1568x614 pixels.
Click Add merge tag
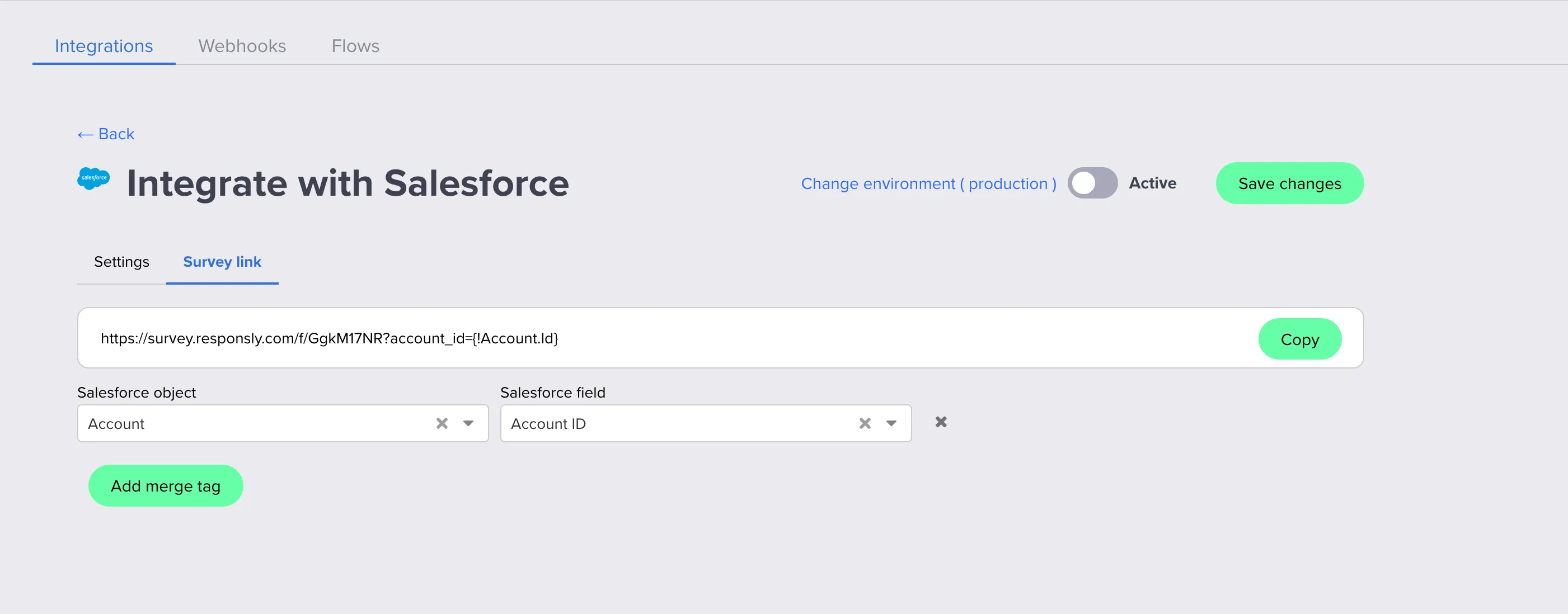click(165, 485)
